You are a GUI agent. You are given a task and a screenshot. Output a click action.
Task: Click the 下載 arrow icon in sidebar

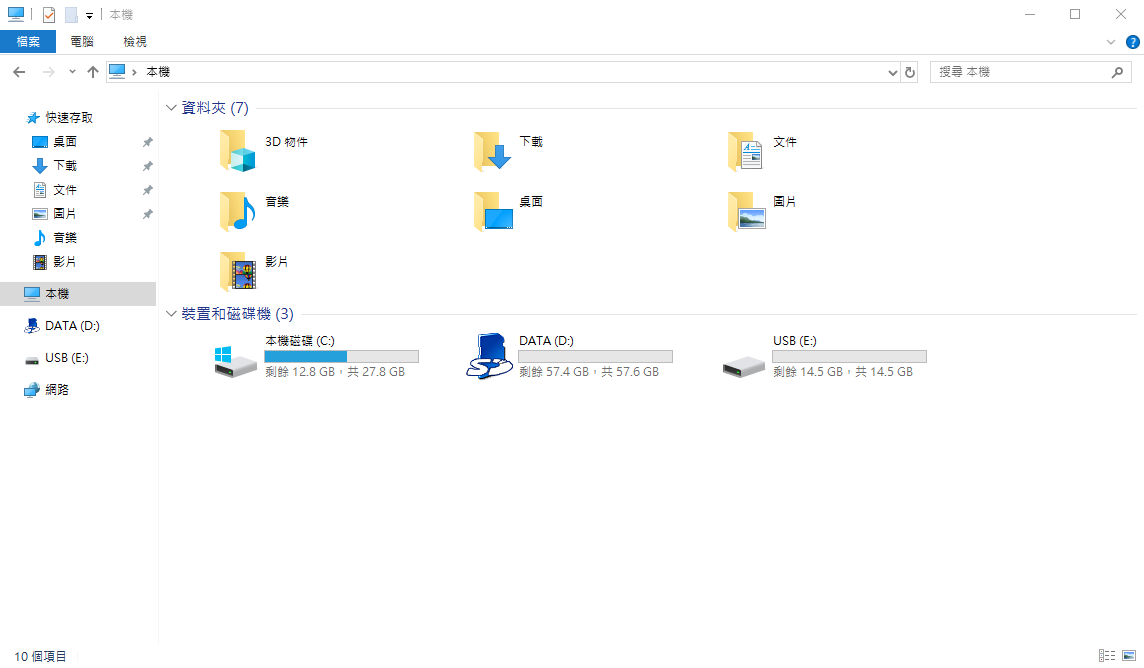40,166
